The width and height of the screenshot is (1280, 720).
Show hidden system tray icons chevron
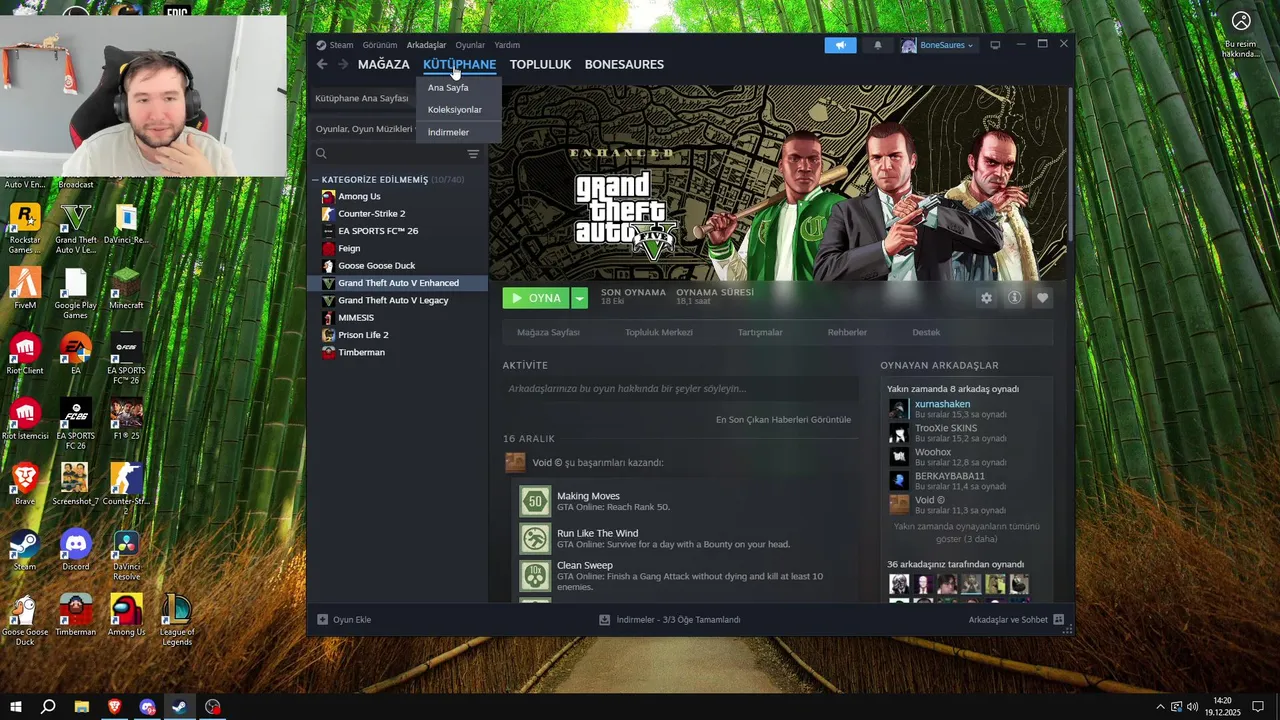tap(1160, 707)
